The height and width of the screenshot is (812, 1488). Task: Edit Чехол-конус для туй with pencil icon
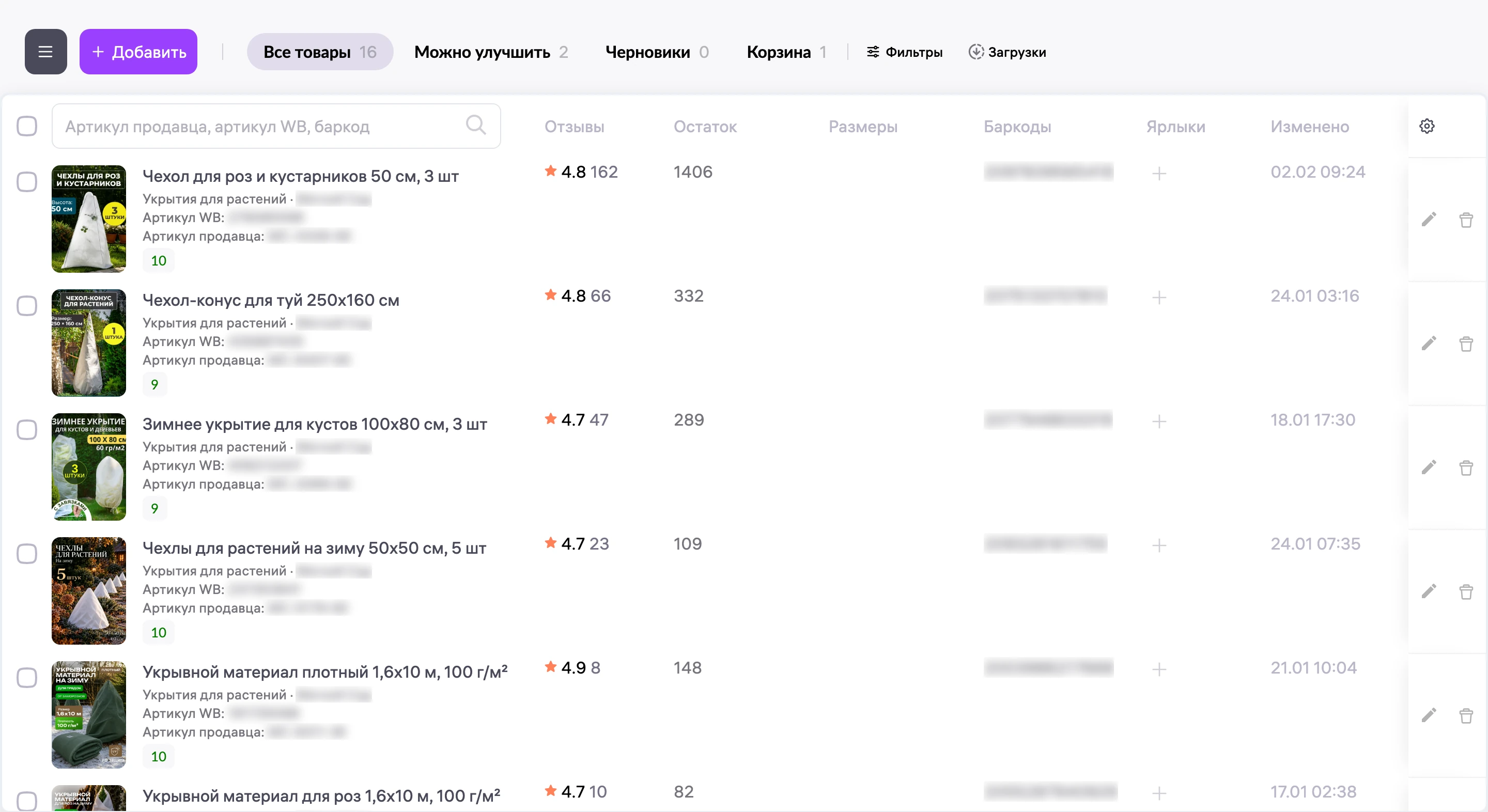1429,343
